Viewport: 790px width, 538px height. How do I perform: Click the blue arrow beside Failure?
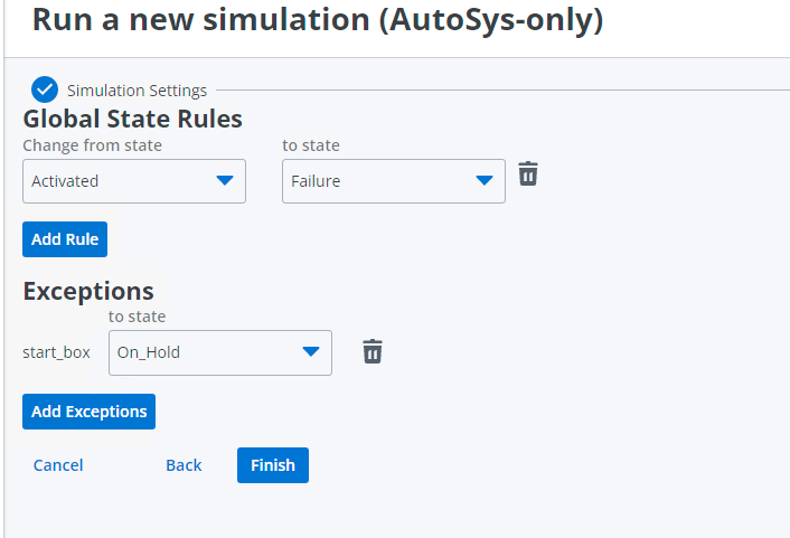coord(484,181)
